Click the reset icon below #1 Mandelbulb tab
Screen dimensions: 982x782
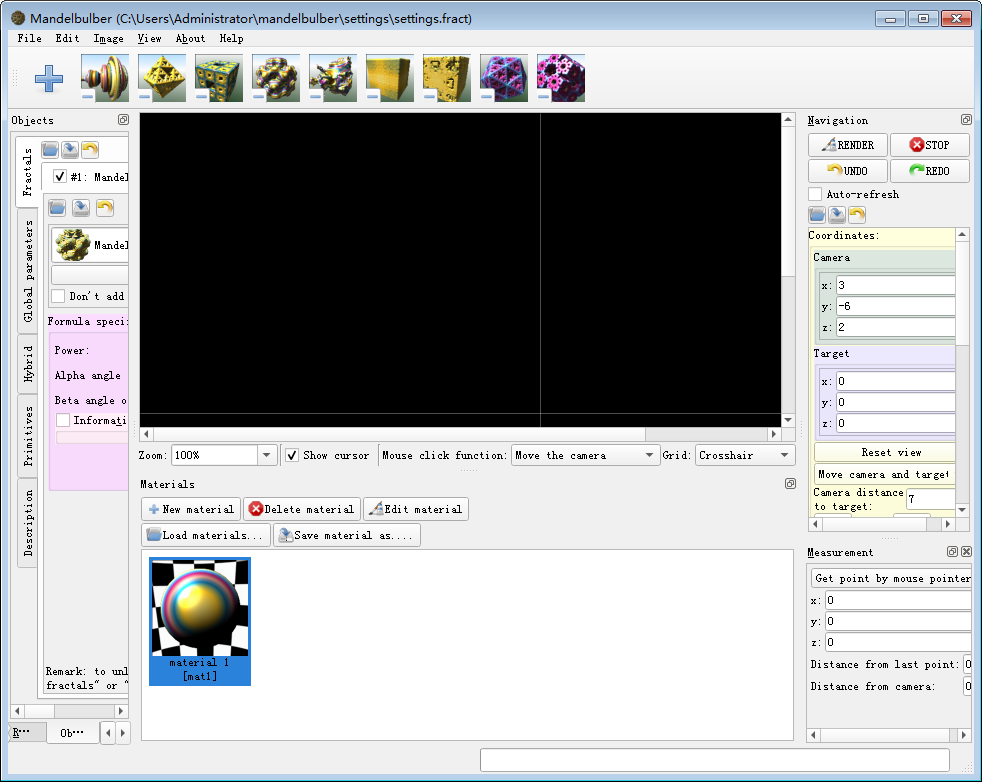pyautogui.click(x=105, y=207)
